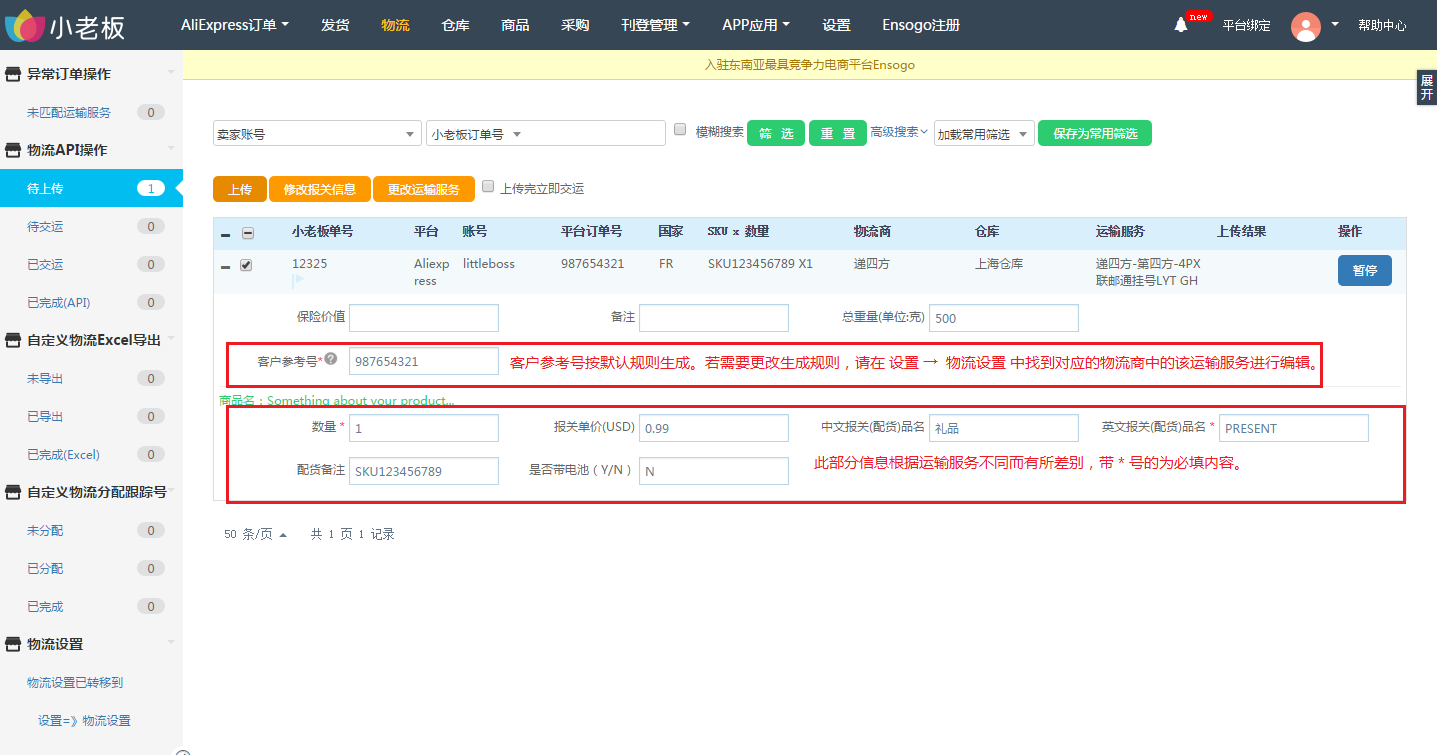Screen dimensions: 1437x755
Task: Open the 设置 menu
Action: point(836,25)
